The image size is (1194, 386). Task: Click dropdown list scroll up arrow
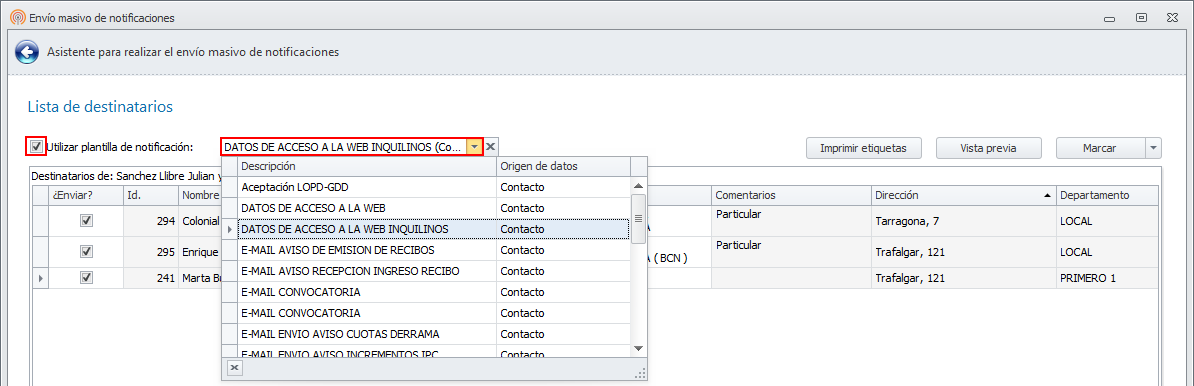tap(639, 185)
